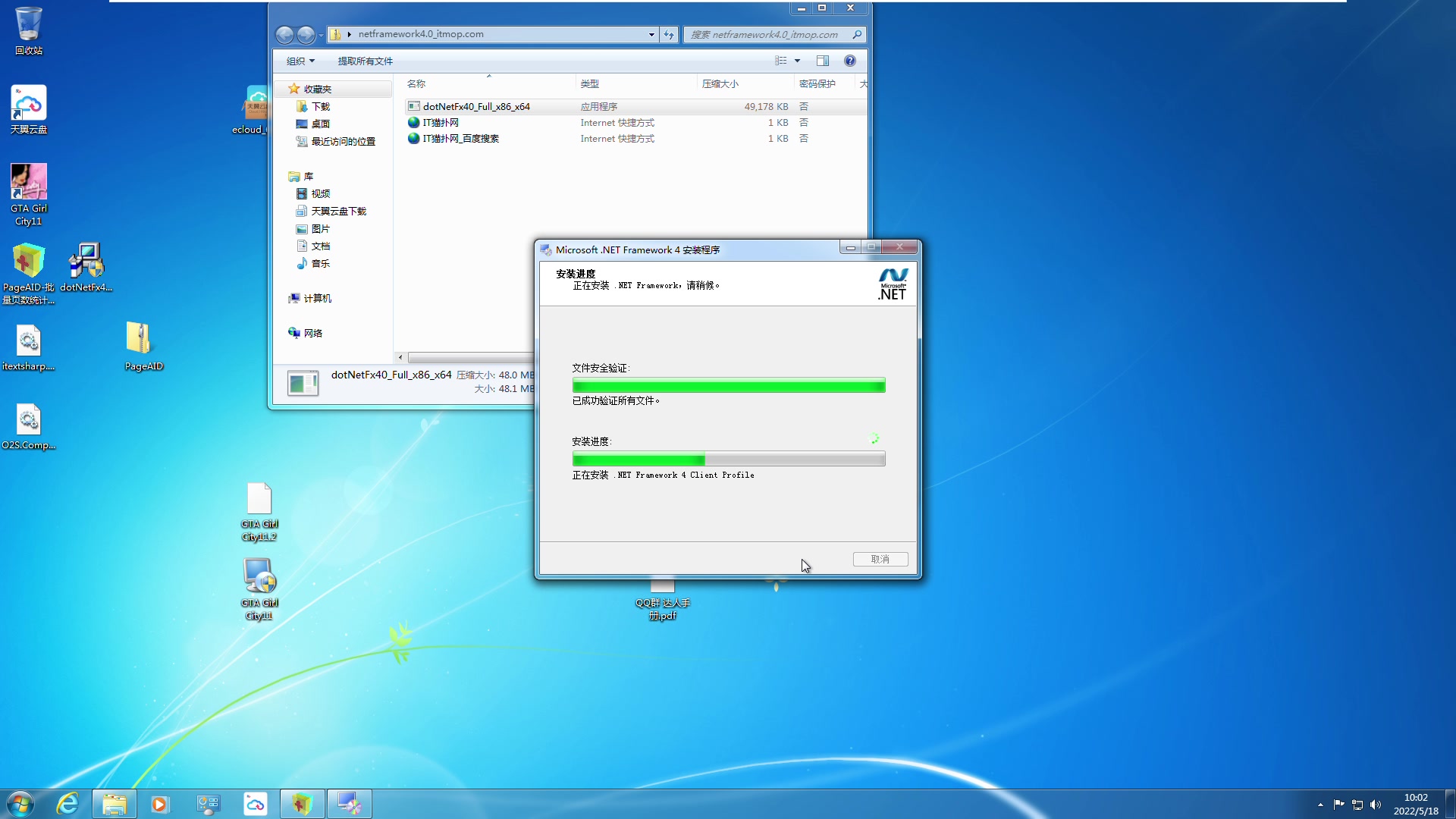The height and width of the screenshot is (819, 1456).
Task: Click the 取消 button in .NET setup
Action: point(880,559)
